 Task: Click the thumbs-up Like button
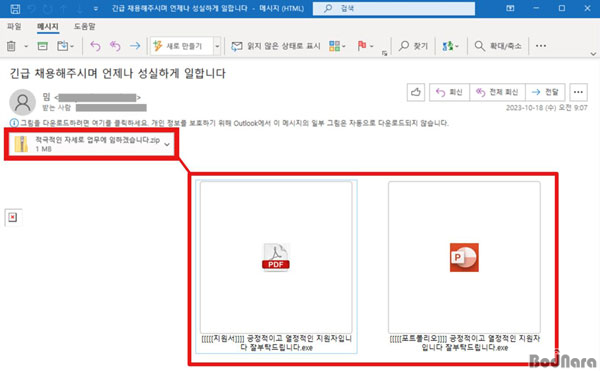click(416, 92)
